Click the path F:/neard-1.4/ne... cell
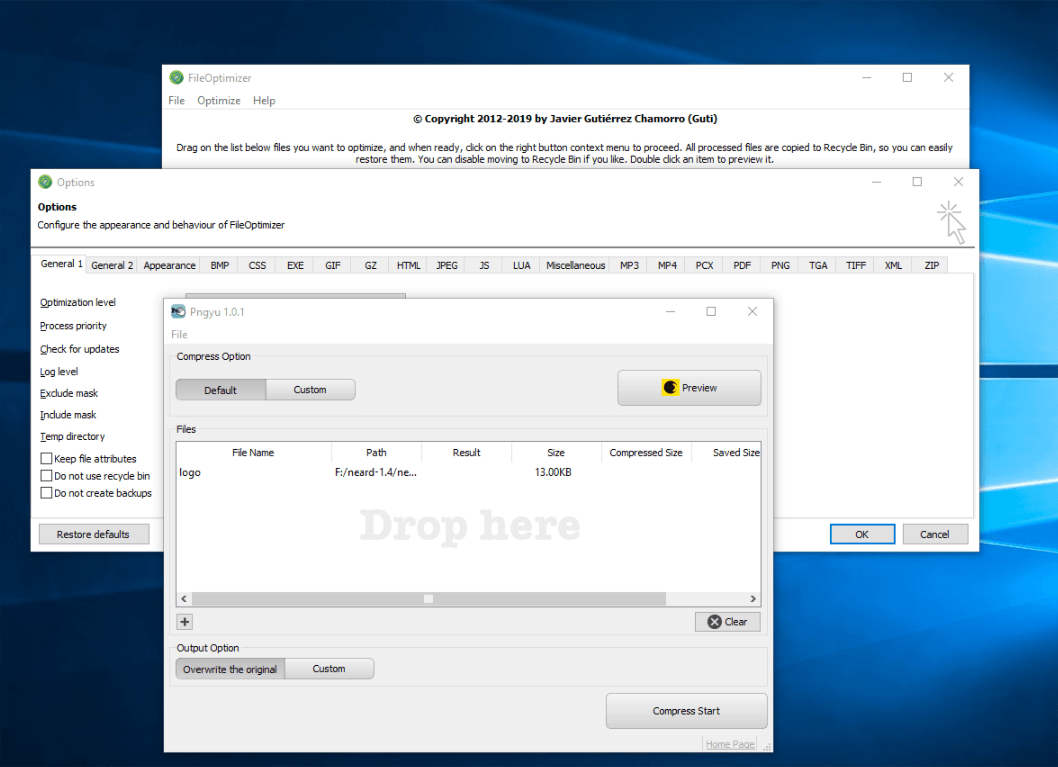 coord(376,472)
